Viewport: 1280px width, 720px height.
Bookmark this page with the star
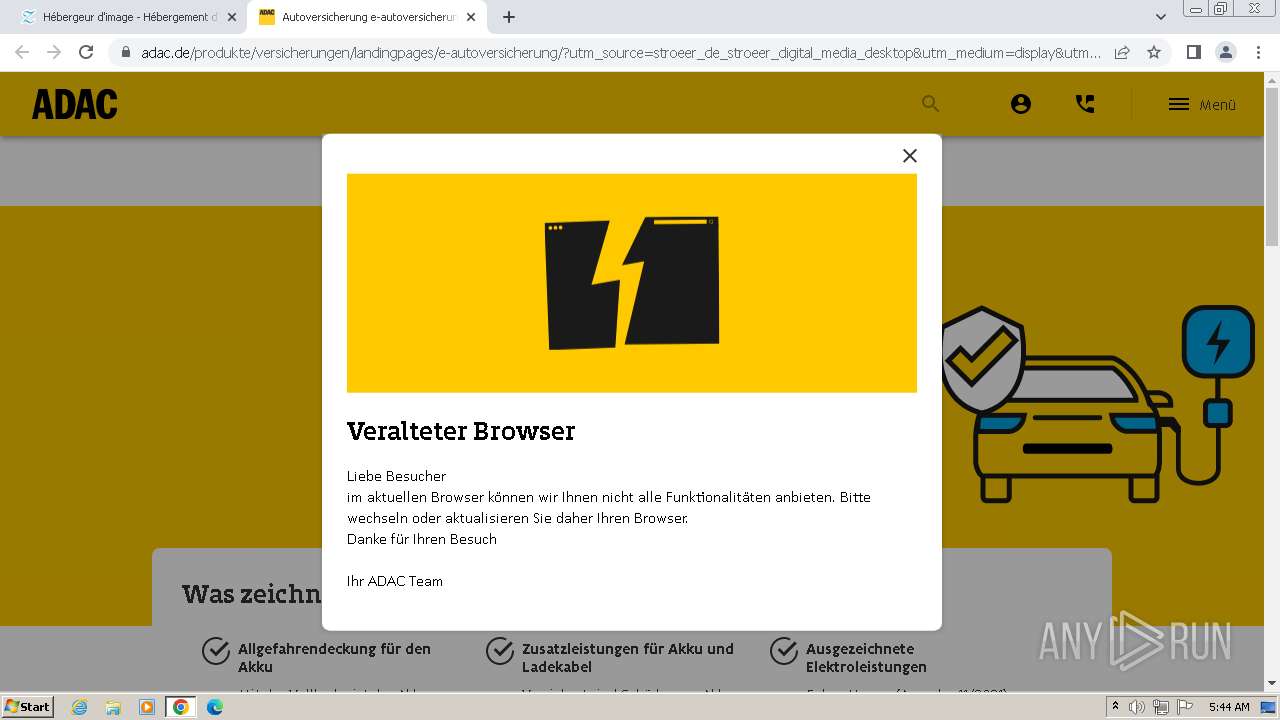tap(1154, 52)
